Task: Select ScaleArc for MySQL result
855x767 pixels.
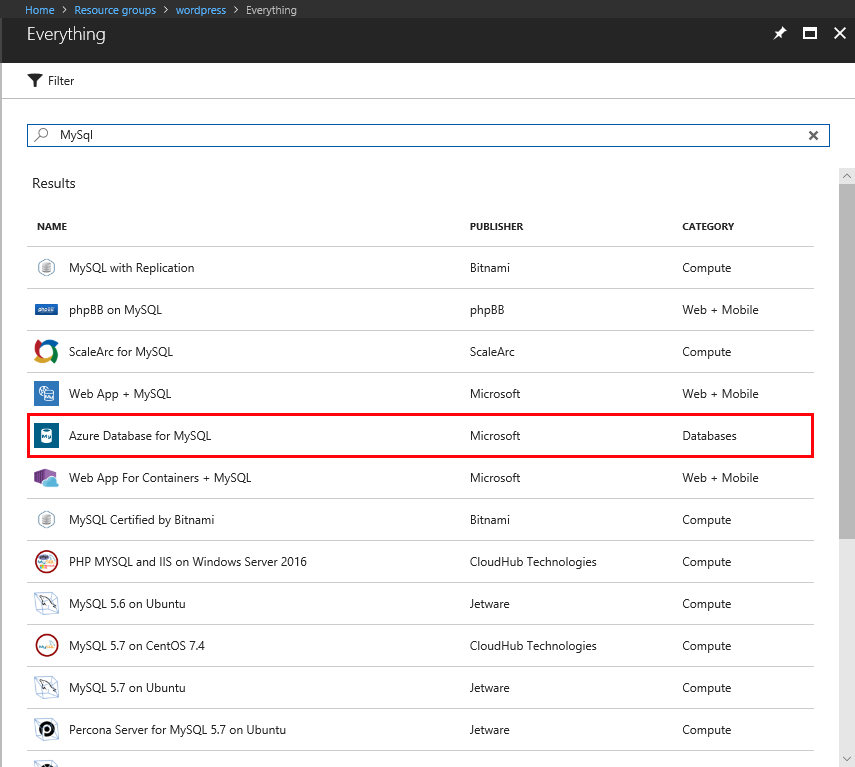Action: (420, 352)
